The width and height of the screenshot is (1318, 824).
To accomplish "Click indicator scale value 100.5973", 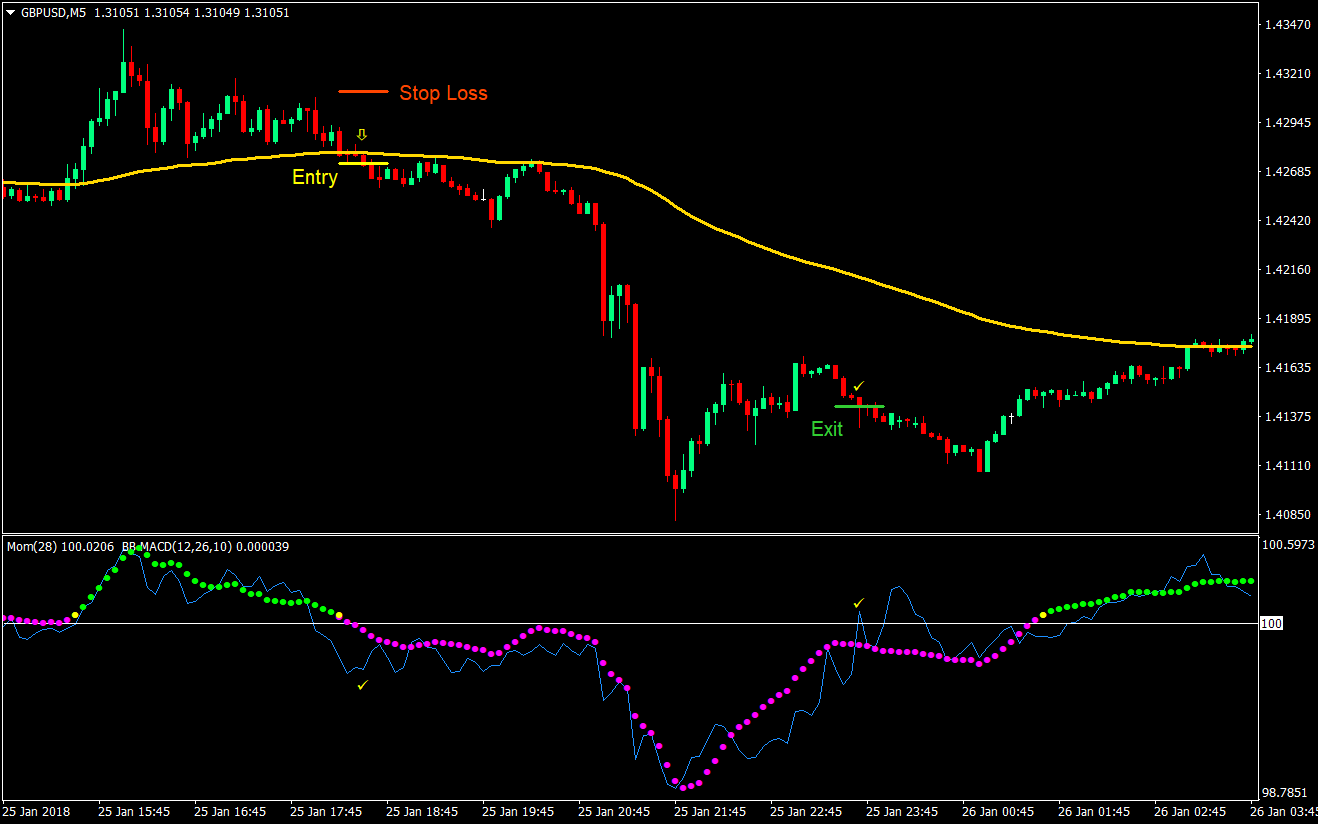I will click(1288, 546).
